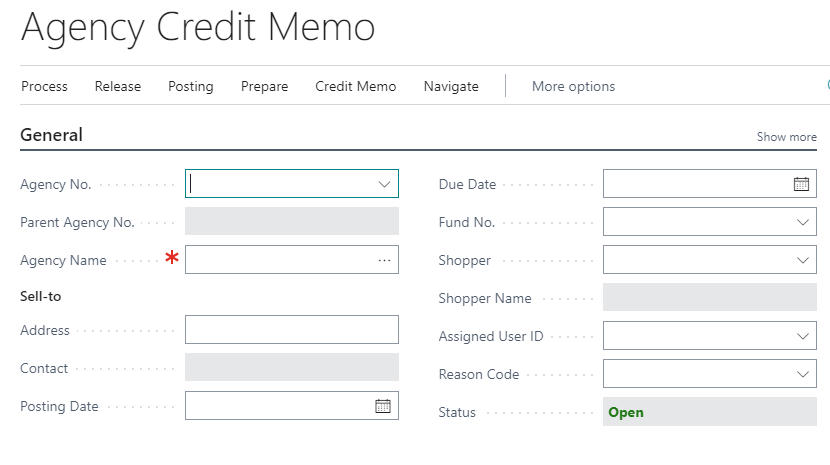The height and width of the screenshot is (465, 830).
Task: Open the Prepare menu
Action: click(264, 87)
